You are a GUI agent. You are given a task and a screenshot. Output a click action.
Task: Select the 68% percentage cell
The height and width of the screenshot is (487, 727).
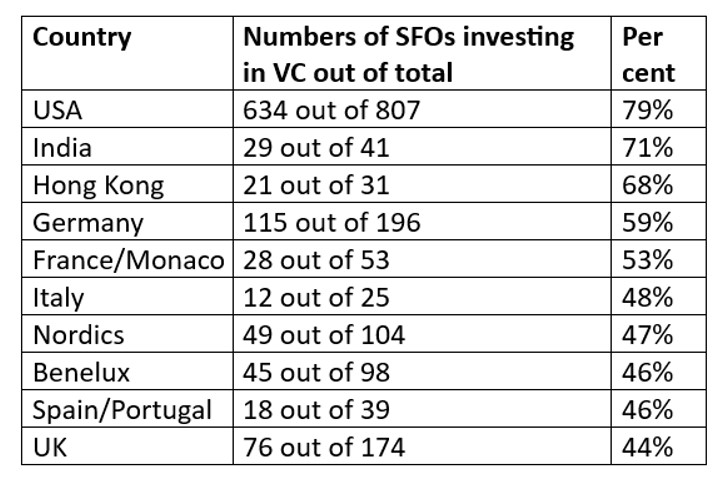pyautogui.click(x=647, y=185)
